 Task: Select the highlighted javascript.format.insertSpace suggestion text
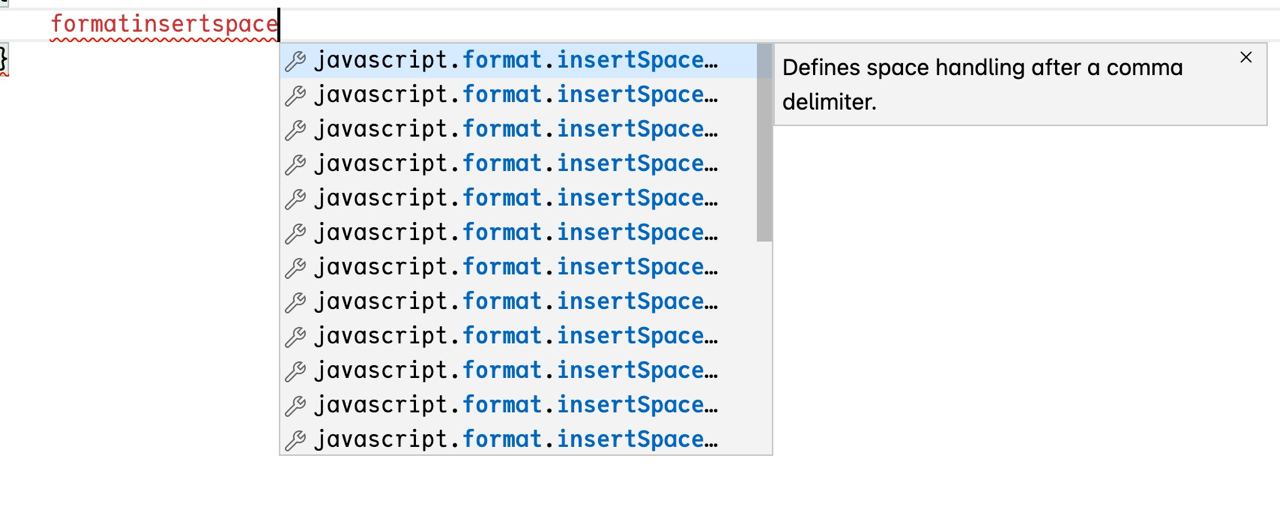(x=516, y=61)
